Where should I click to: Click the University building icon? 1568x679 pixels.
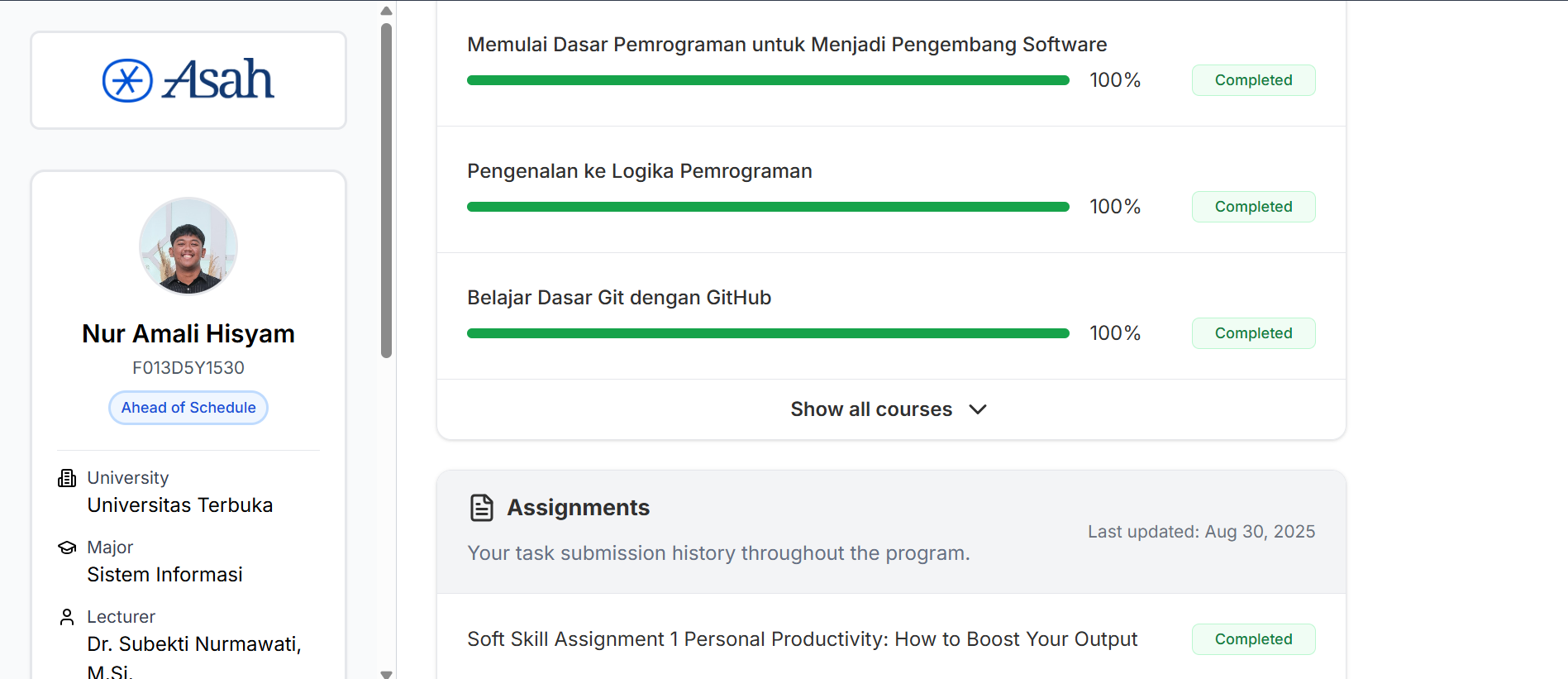coord(67,478)
